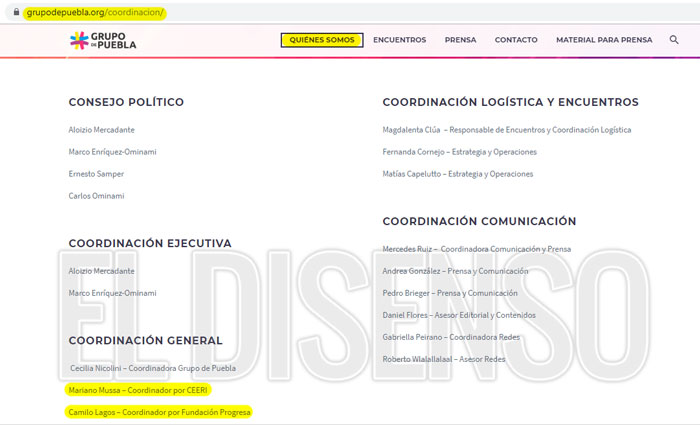Click the Magdalenta Clúa entry
700x425 pixels.
click(507, 130)
